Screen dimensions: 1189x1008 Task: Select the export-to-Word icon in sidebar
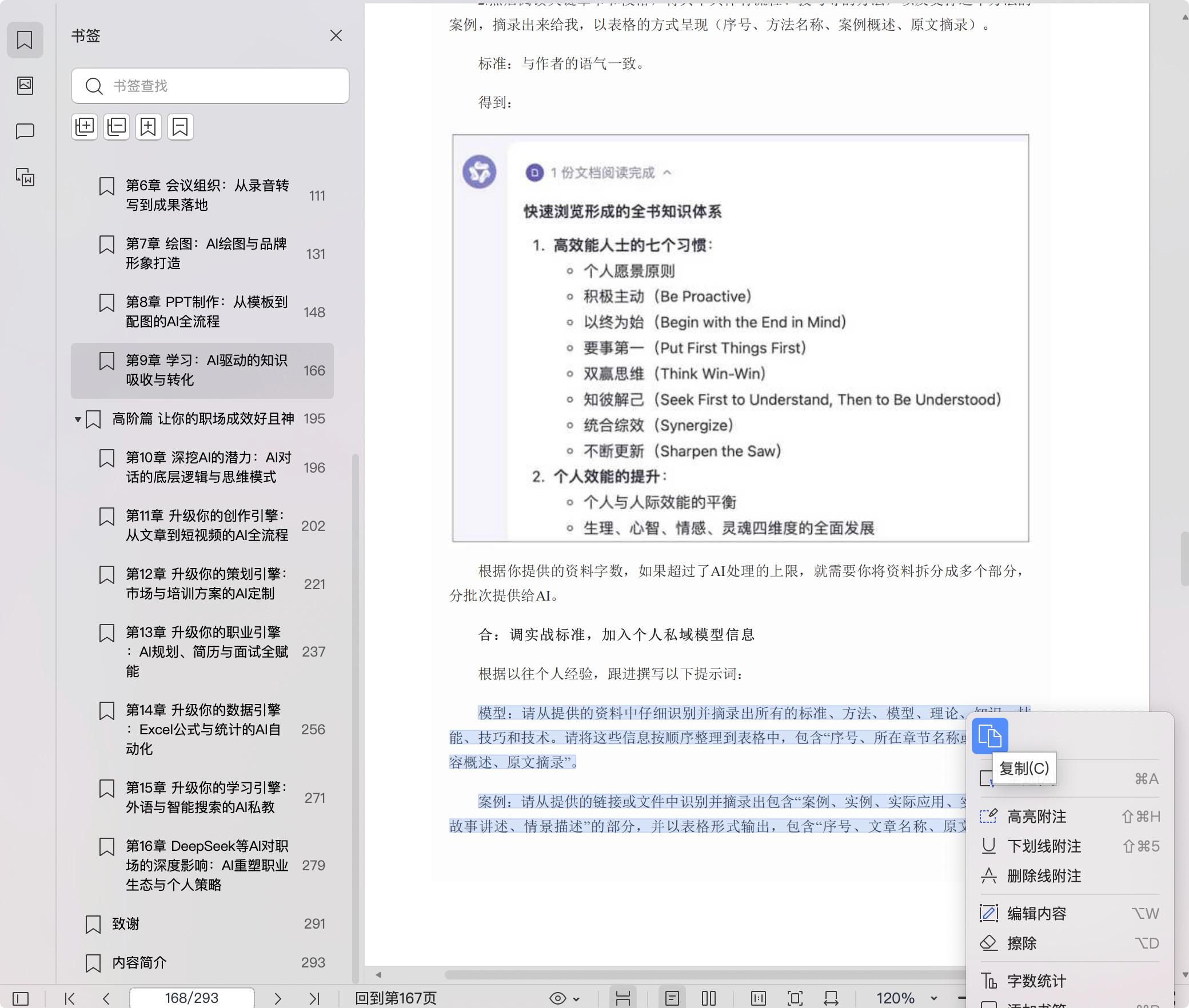point(25,178)
